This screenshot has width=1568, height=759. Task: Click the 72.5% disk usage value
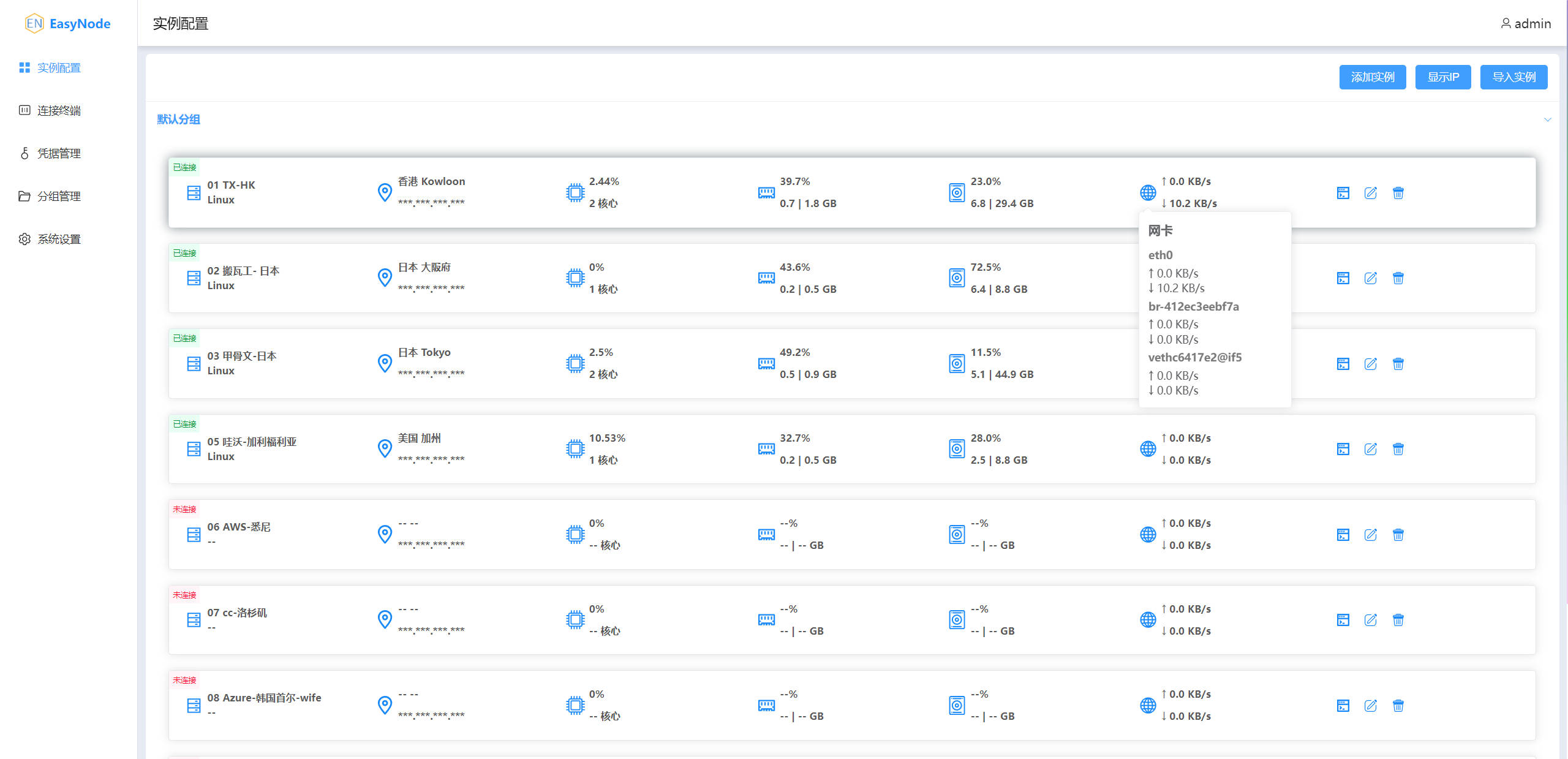point(986,267)
